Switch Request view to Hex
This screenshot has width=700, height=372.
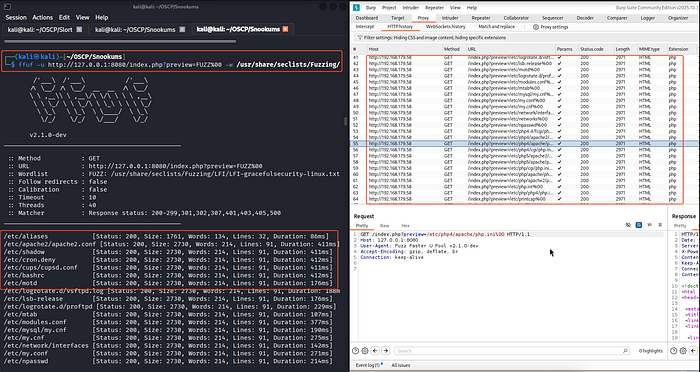[405, 226]
